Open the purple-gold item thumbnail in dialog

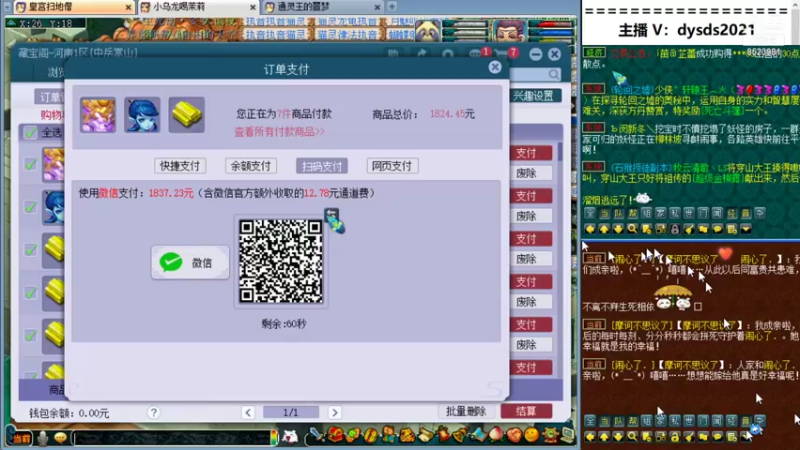(97, 115)
